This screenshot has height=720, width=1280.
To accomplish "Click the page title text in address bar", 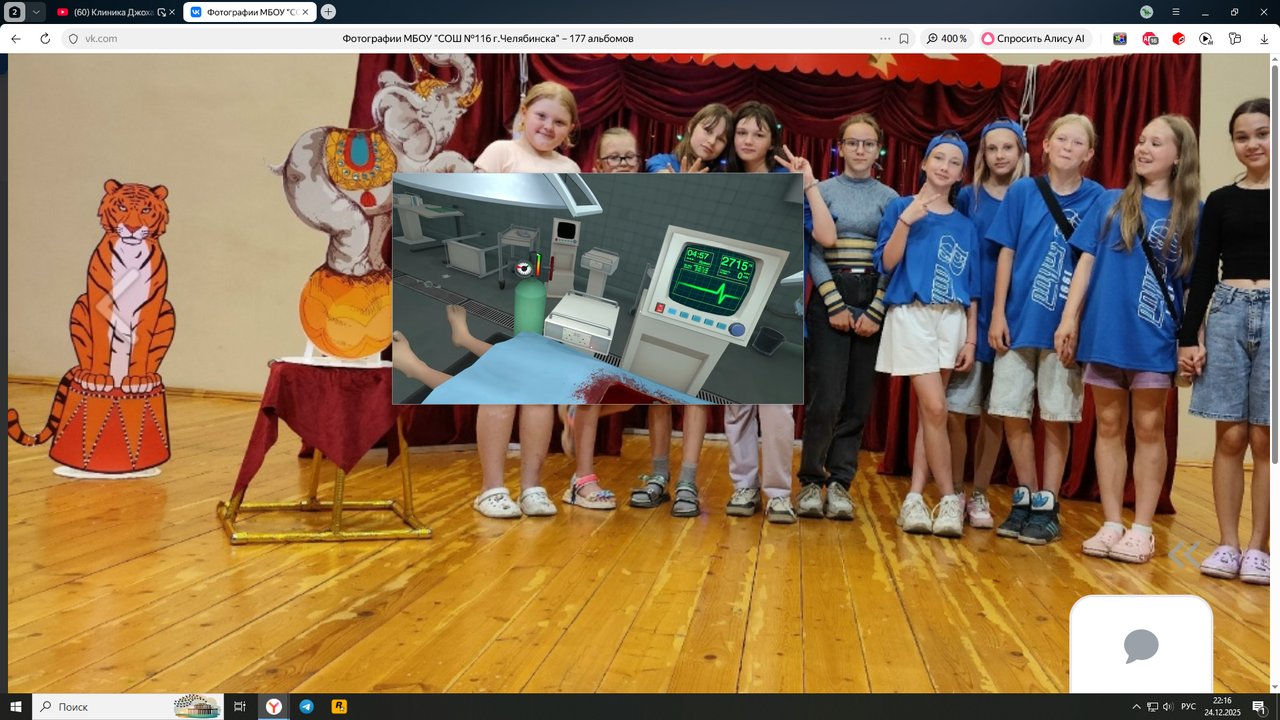I will pyautogui.click(x=488, y=38).
